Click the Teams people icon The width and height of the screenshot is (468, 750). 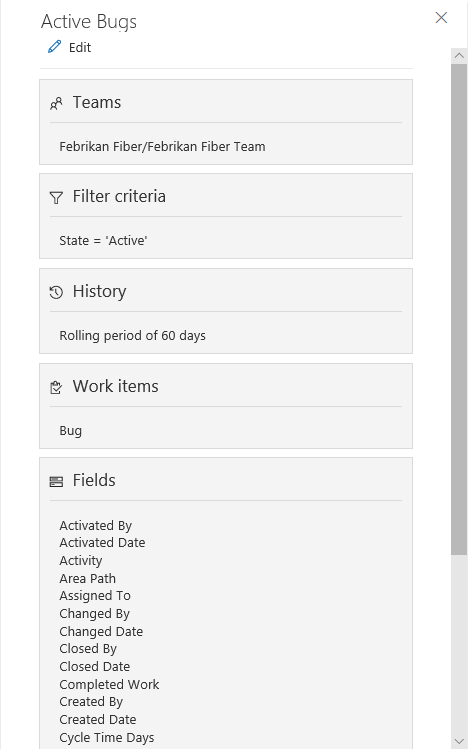[56, 103]
